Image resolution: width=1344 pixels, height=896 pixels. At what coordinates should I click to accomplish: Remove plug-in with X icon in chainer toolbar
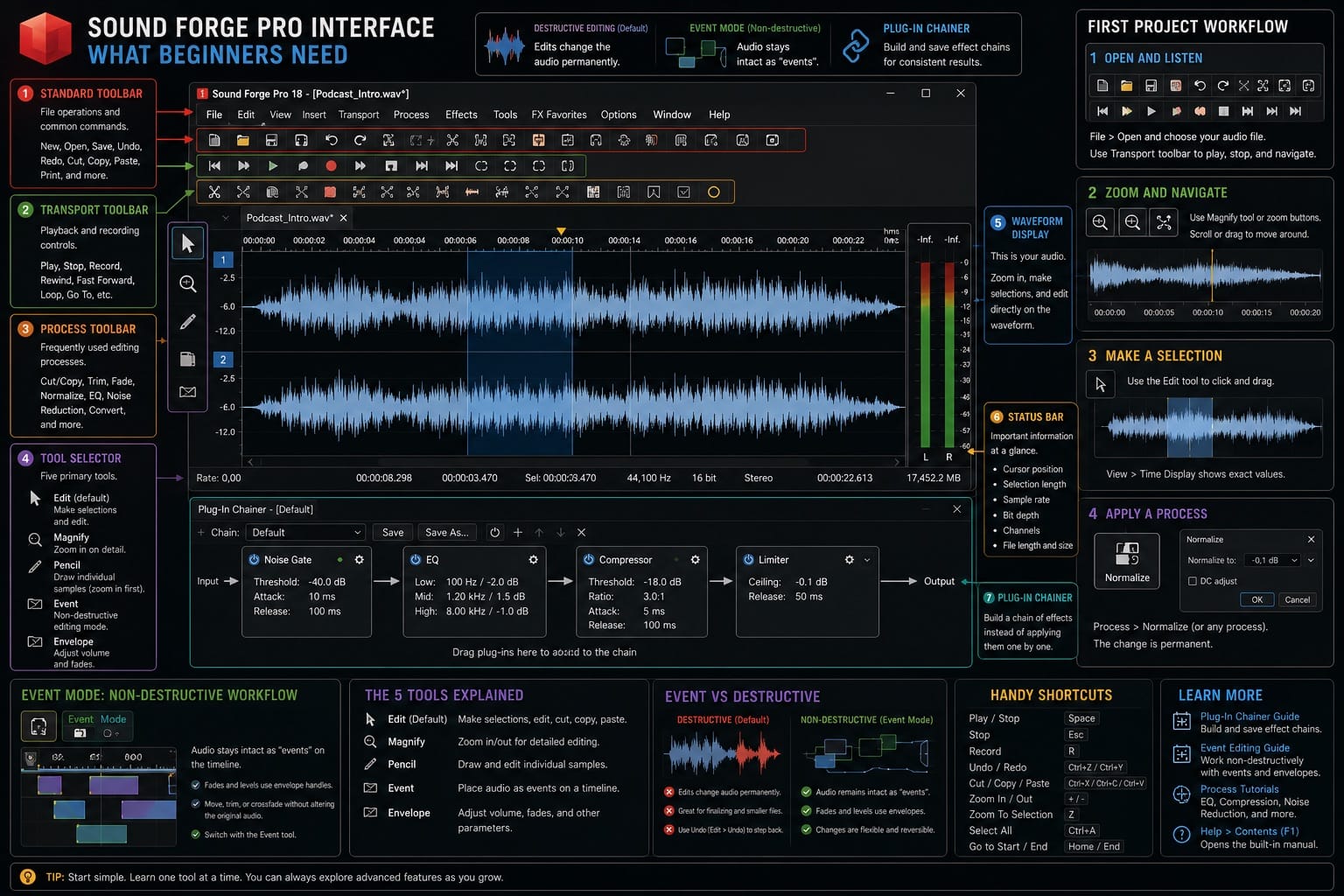pos(581,532)
